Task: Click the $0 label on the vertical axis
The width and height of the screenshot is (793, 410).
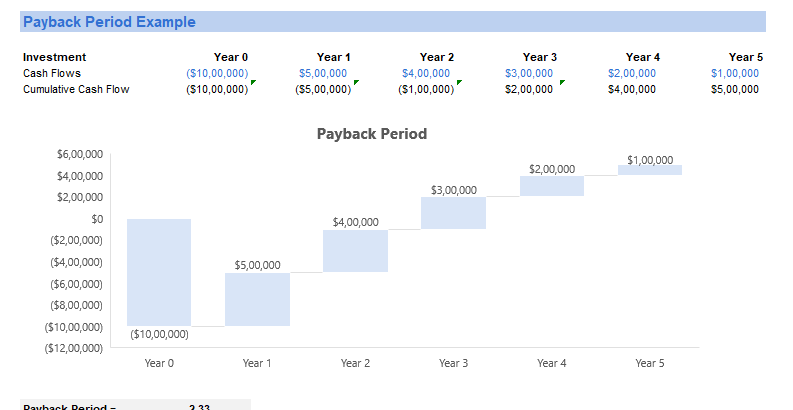Action: pyautogui.click(x=97, y=218)
